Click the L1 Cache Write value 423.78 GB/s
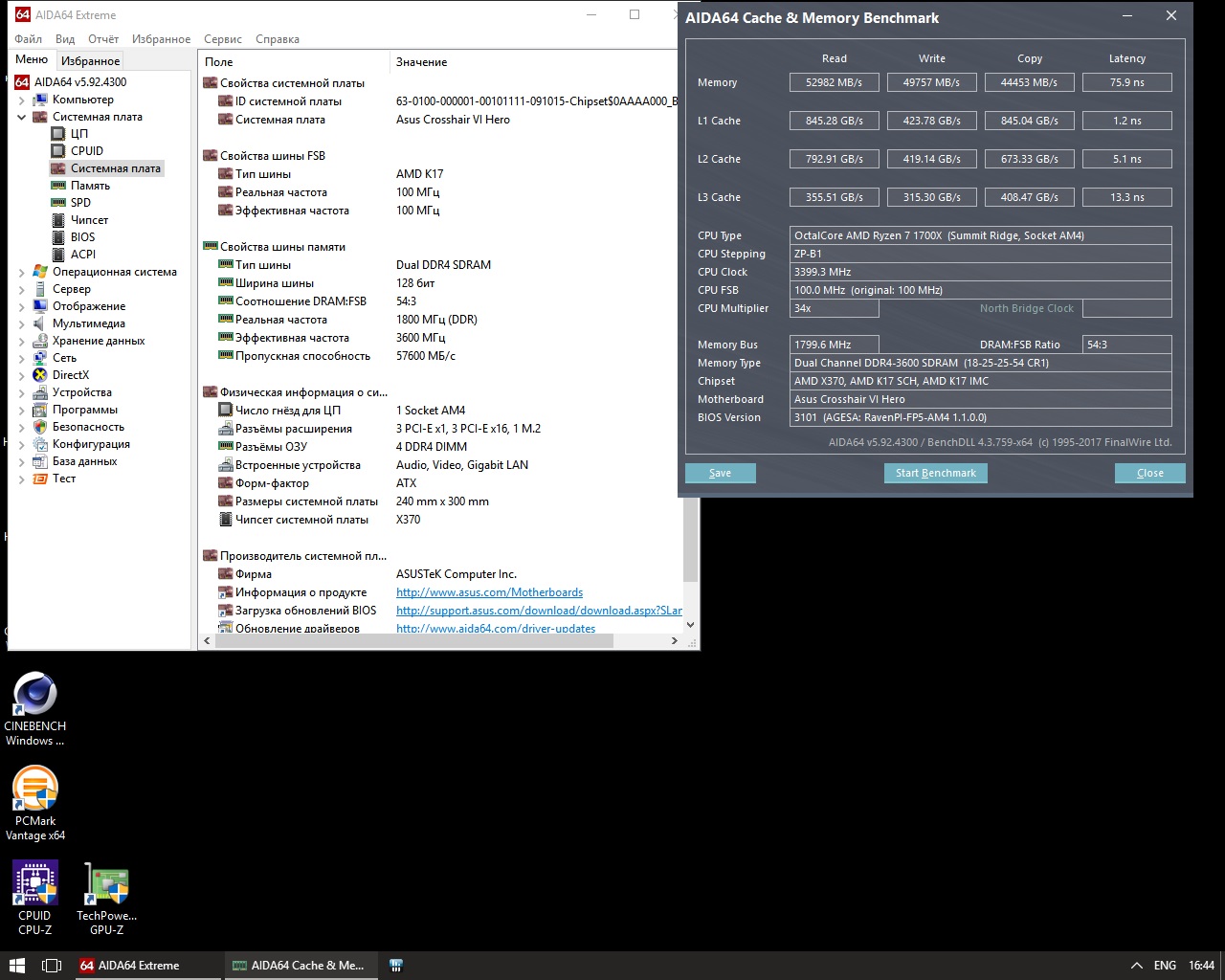1225x980 pixels. [x=932, y=121]
